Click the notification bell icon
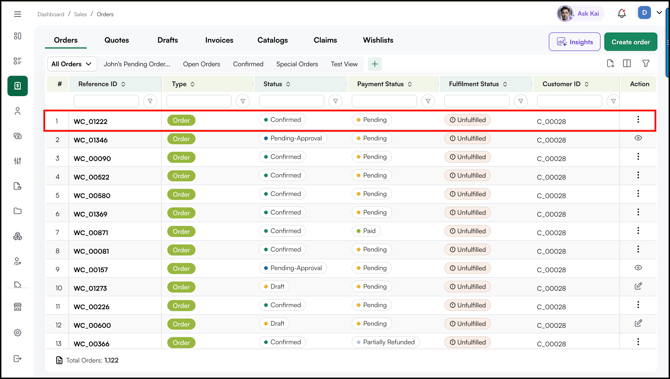Screen dimensions: 670x379 [x=622, y=14]
